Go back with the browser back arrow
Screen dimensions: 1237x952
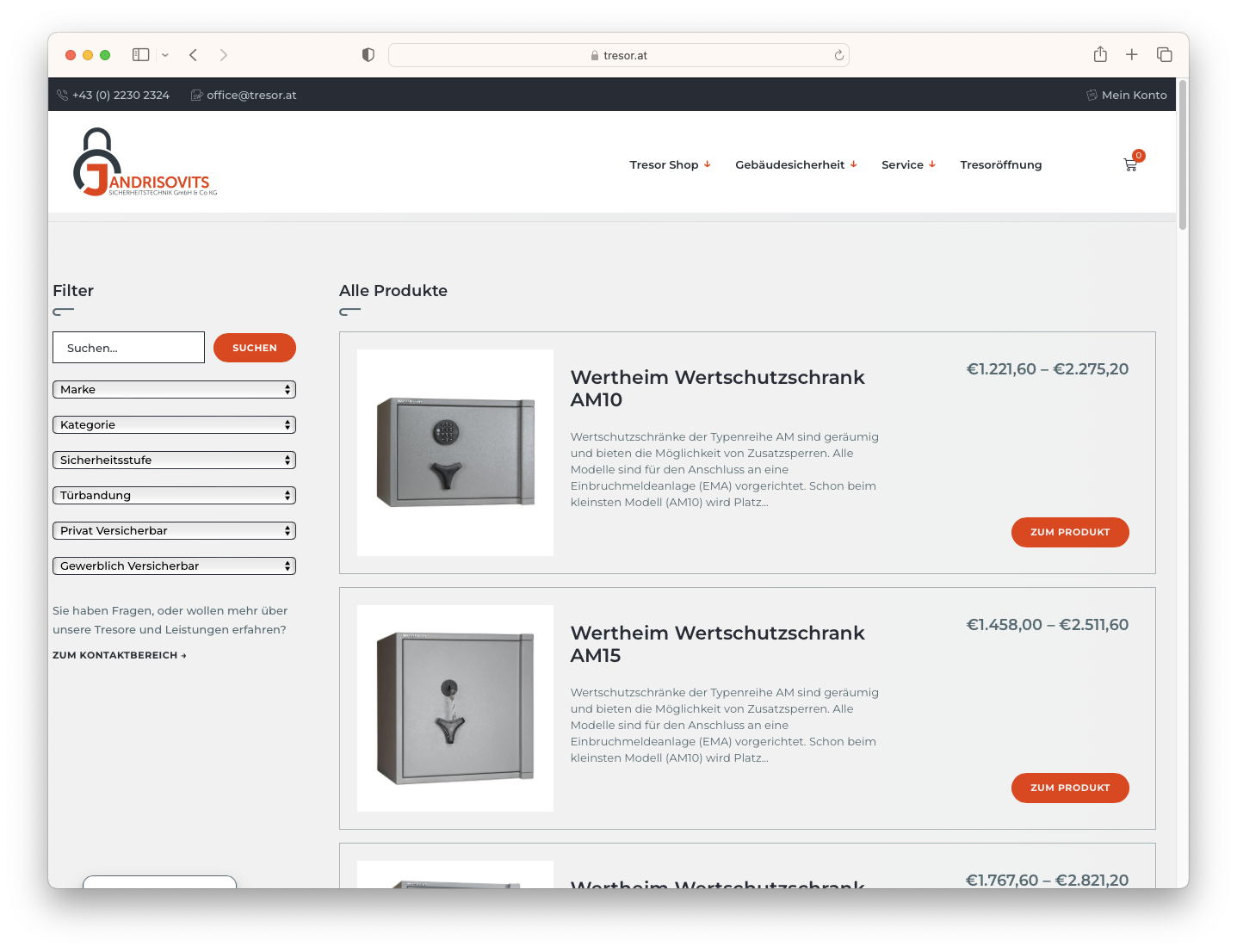tap(194, 55)
